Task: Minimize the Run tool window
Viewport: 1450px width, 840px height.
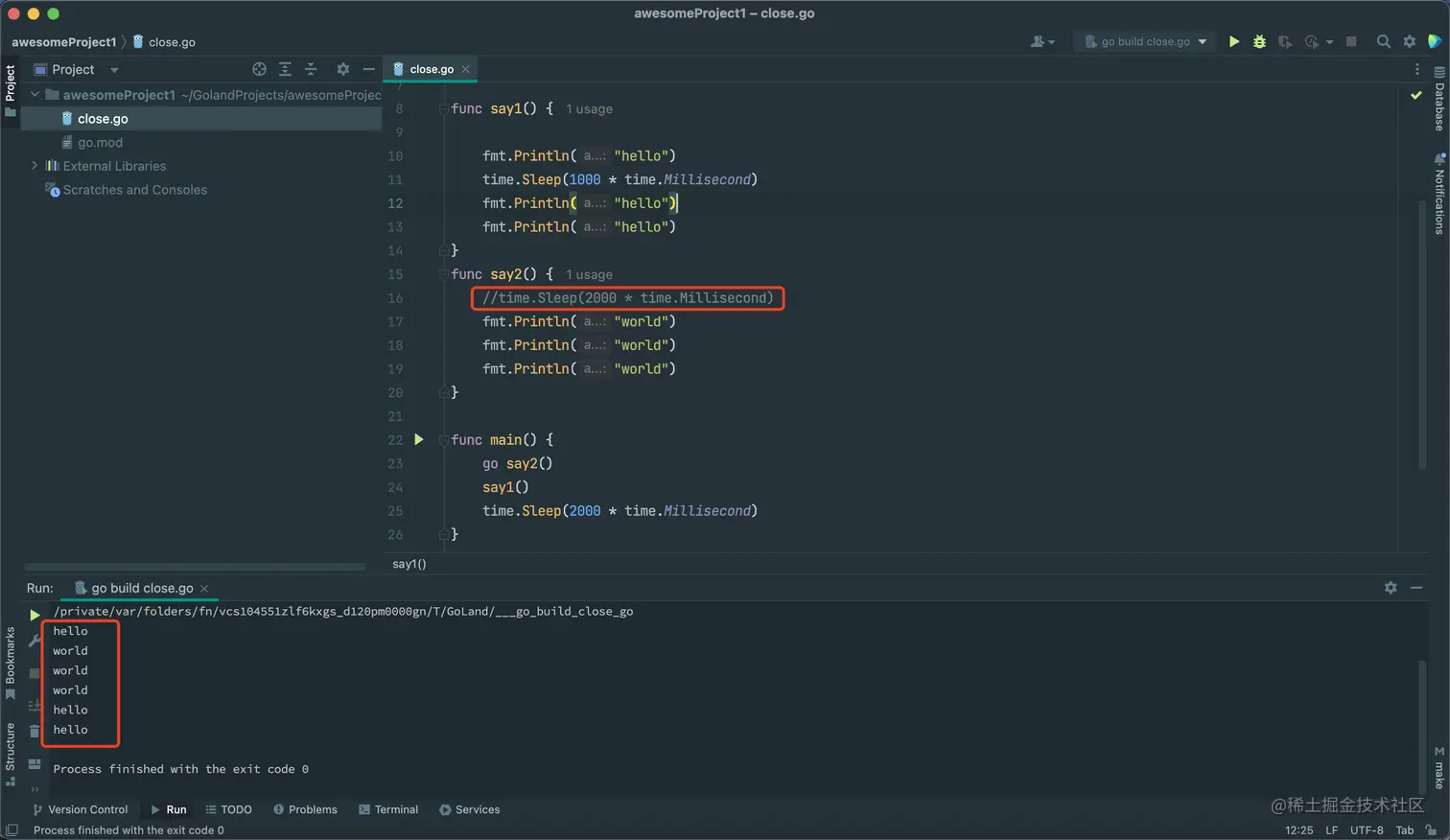Action: [1416, 588]
